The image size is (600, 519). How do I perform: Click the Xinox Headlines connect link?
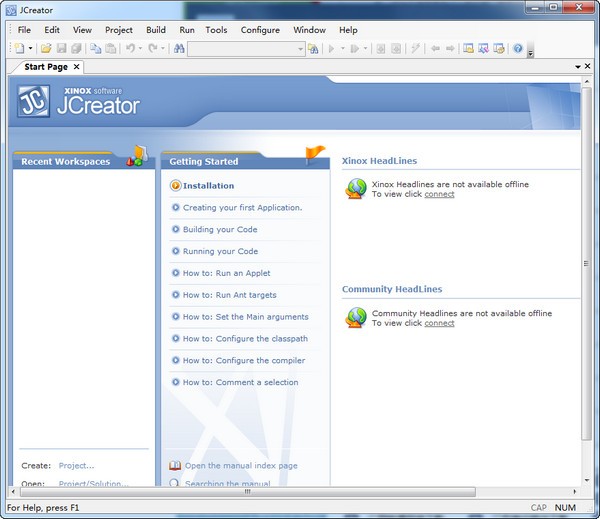click(439, 194)
